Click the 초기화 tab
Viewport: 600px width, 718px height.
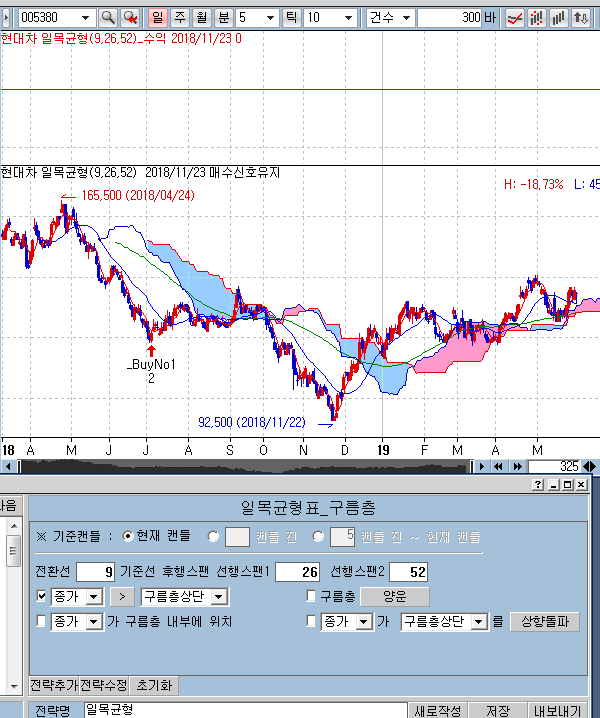[154, 686]
